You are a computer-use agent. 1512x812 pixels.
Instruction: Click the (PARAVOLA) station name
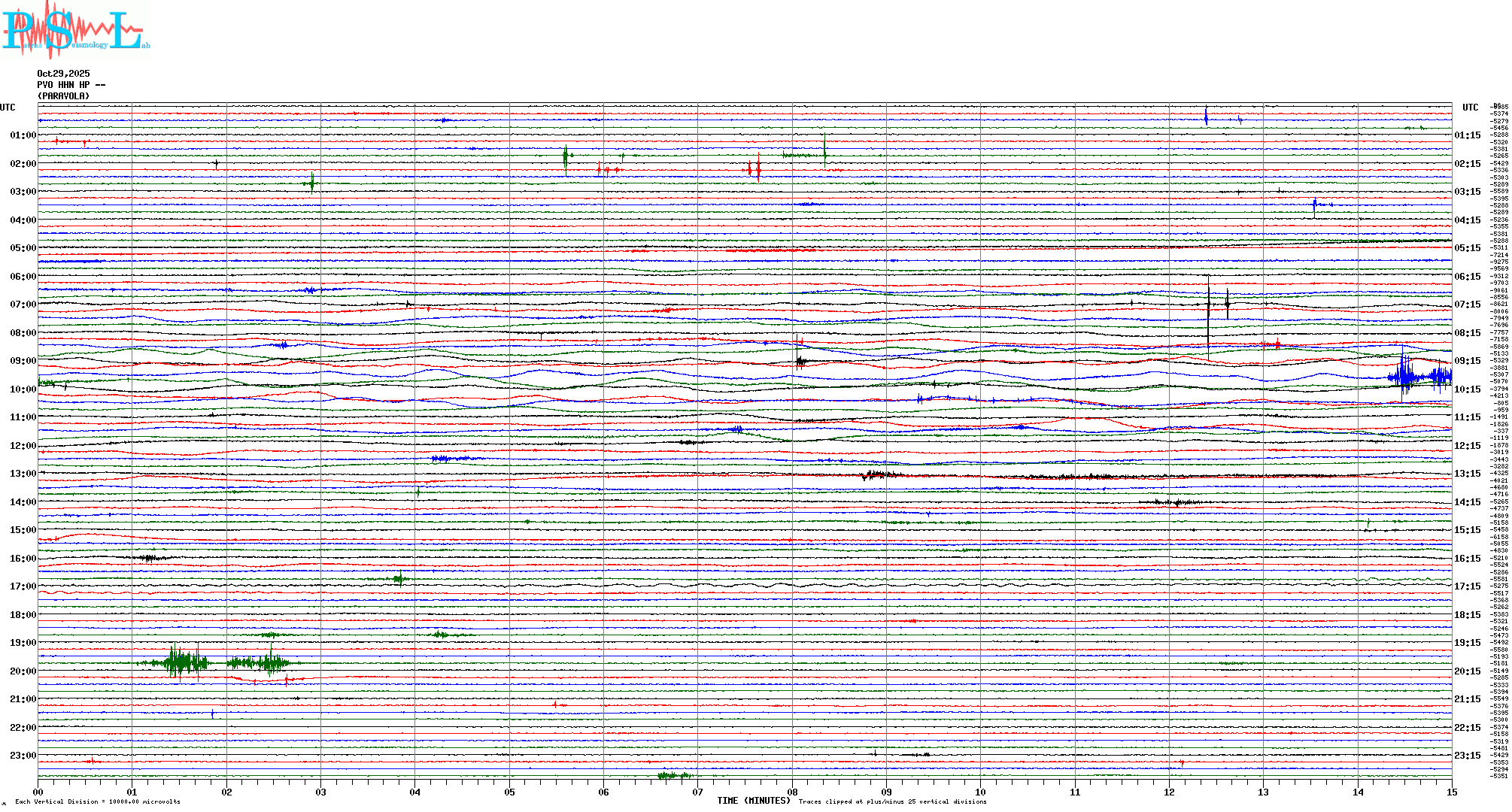63,96
